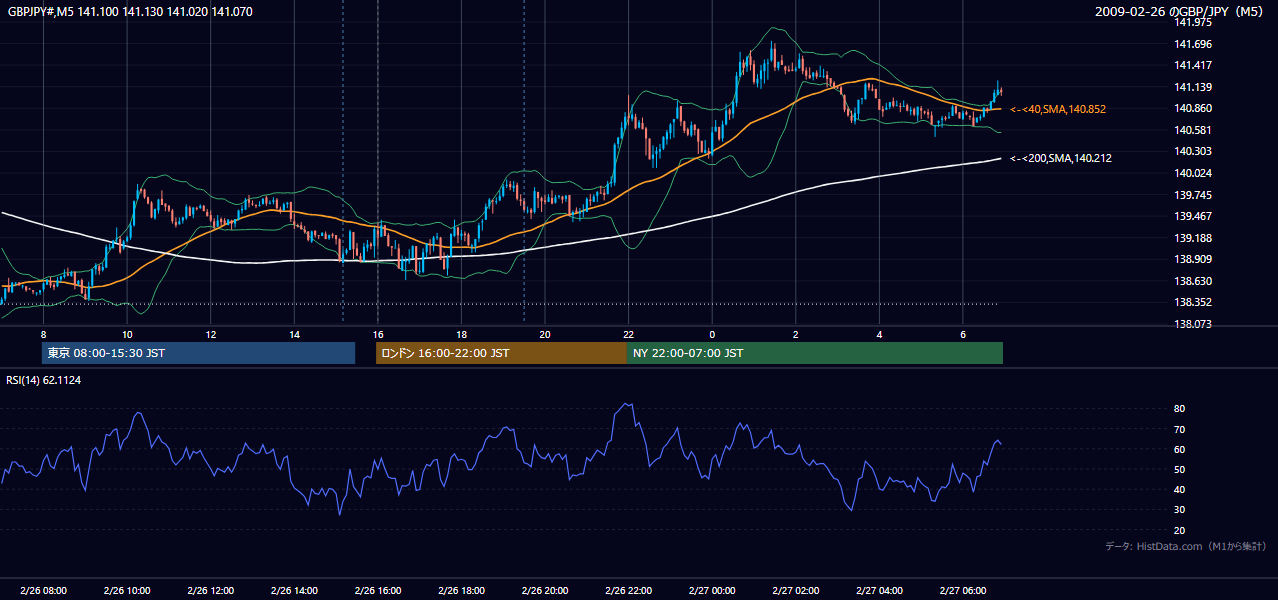Click RSI scale value 50
This screenshot has height=600, width=1278.
(x=1180, y=469)
